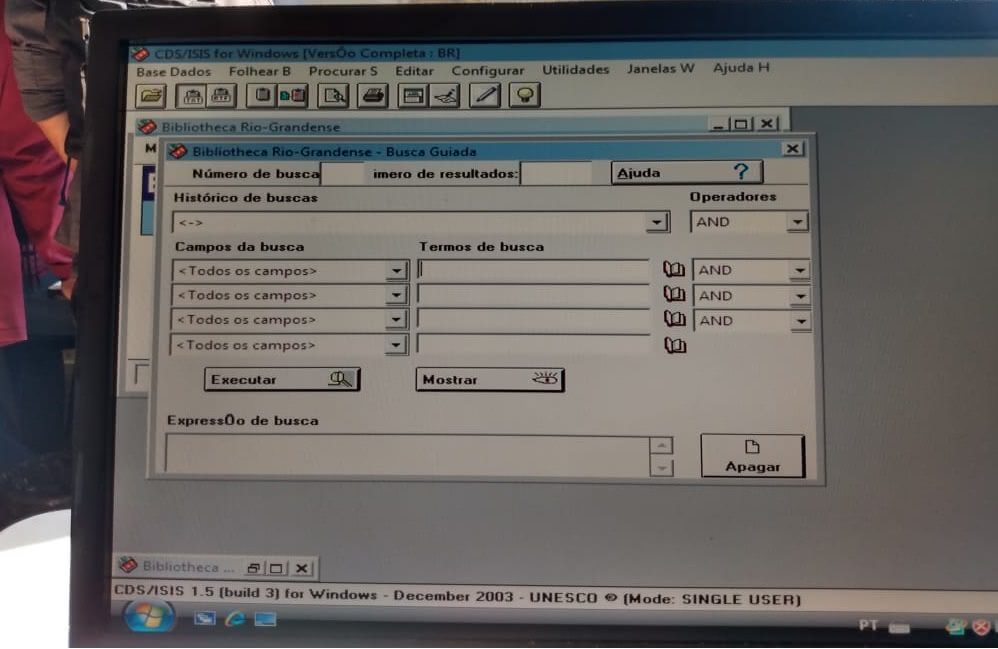Click the data entry form toolbar icon
Viewport: 998px width, 649px height.
tap(413, 96)
